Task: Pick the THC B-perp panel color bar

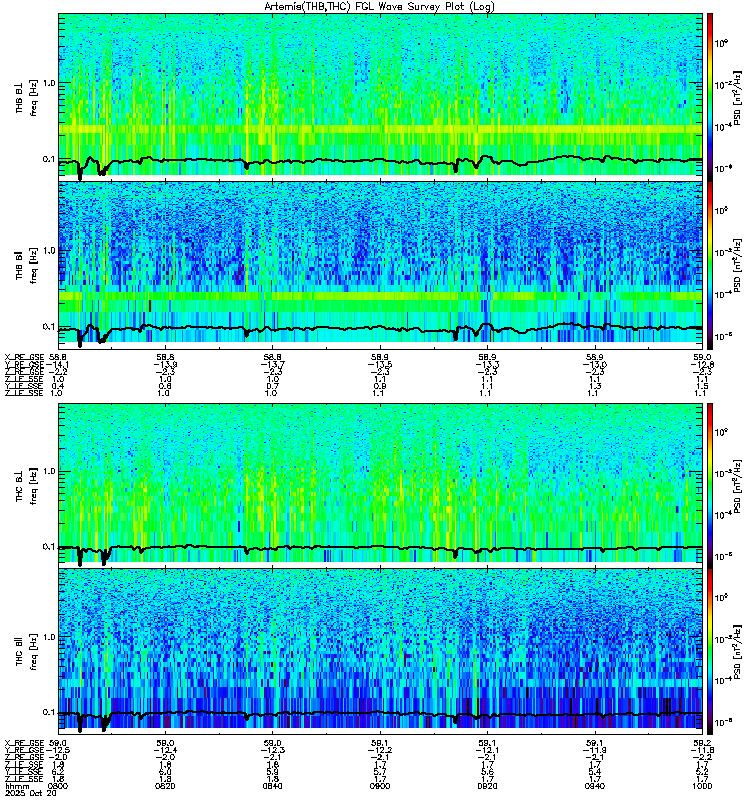Action: pos(710,483)
